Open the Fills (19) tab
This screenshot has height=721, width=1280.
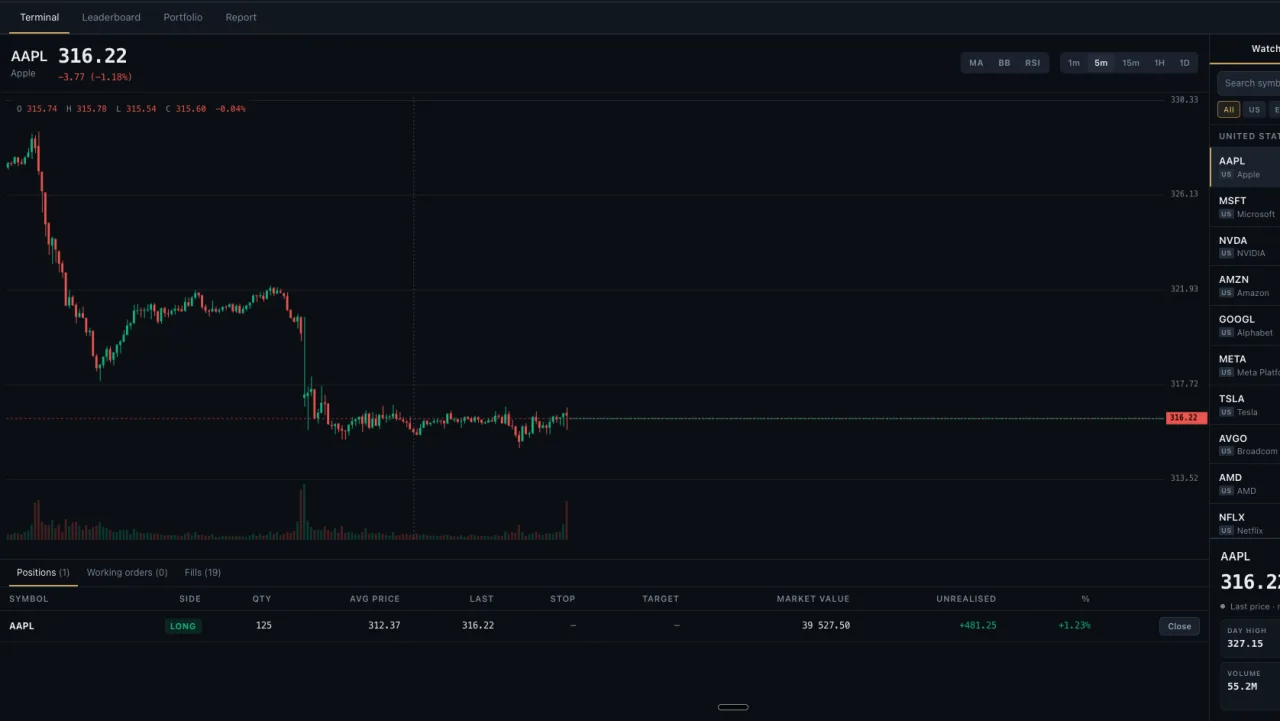(x=203, y=573)
